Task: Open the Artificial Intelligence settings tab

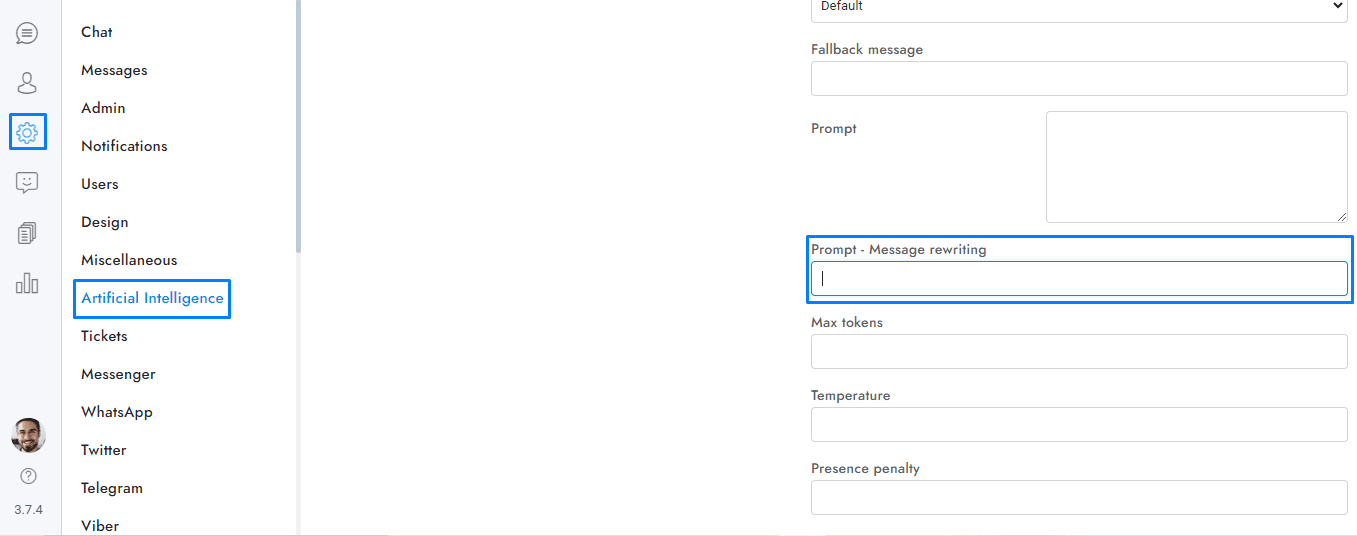Action: click(152, 298)
